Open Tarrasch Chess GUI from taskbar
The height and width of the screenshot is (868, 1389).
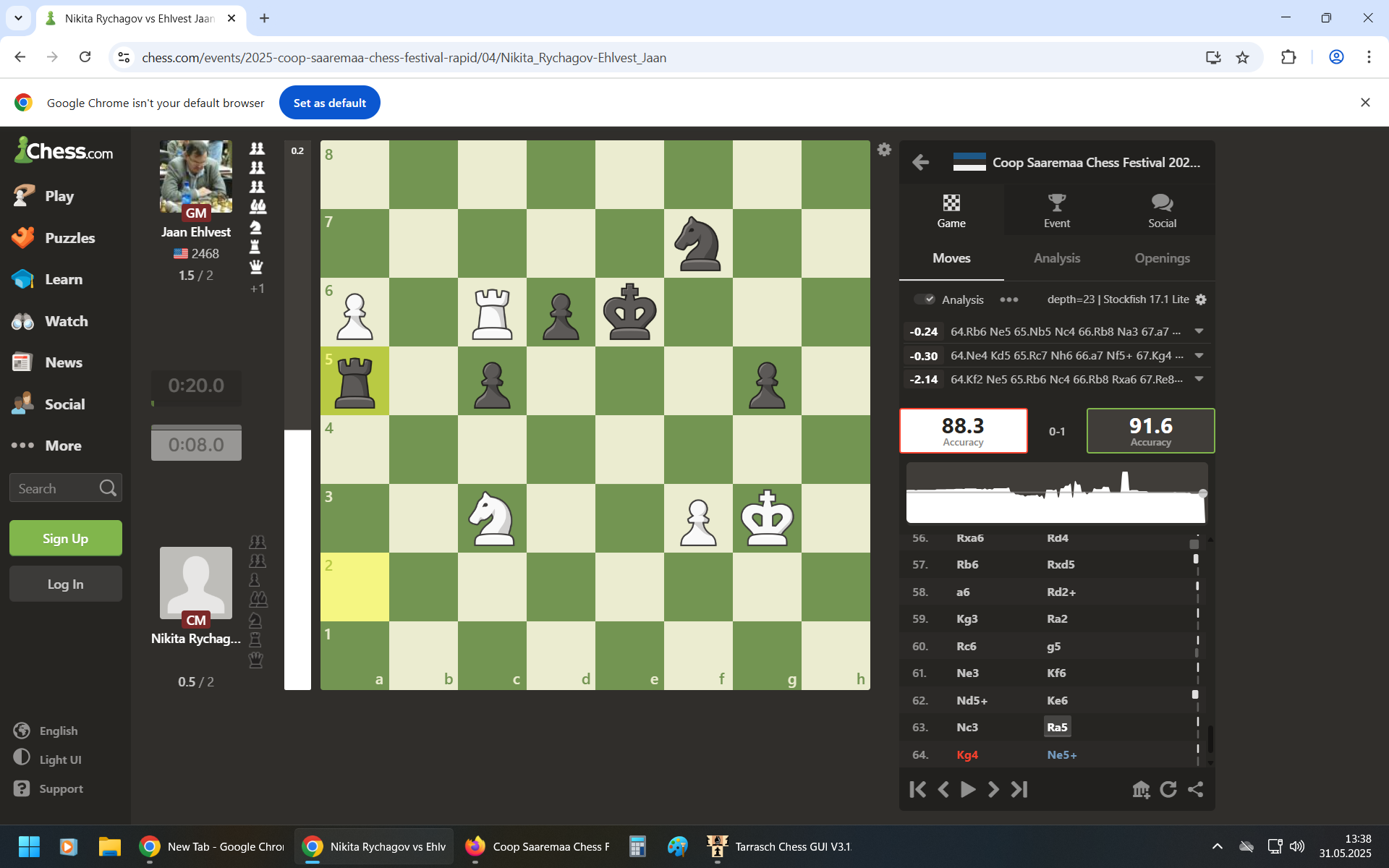780,846
